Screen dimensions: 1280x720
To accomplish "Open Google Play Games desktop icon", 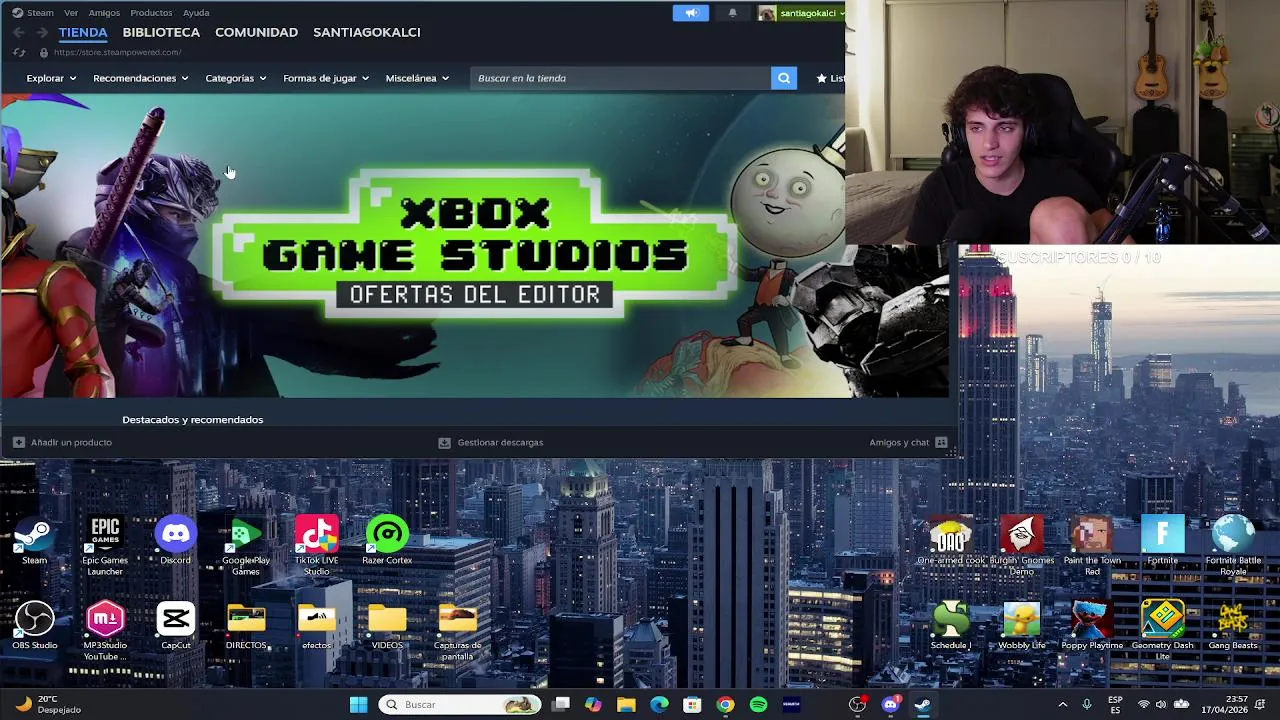I will pos(246,546).
